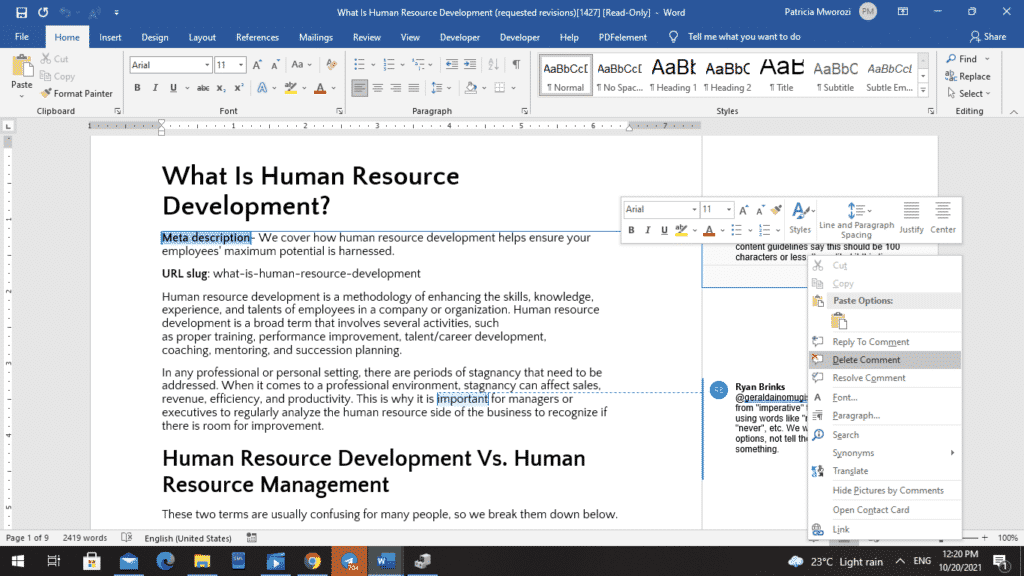This screenshot has height=576, width=1024.
Task: Click the Center icon on the mini toolbar
Action: point(941,212)
